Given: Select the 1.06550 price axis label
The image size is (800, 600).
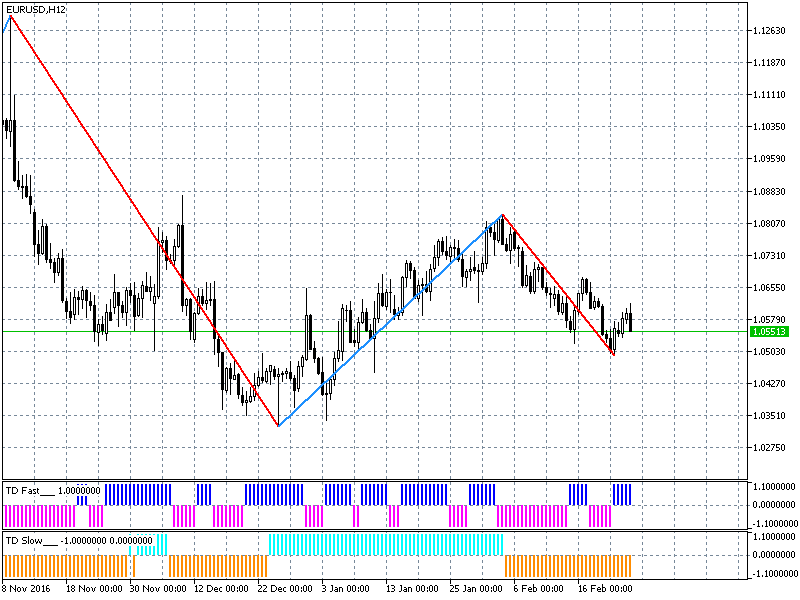Looking at the screenshot, I should [769, 288].
